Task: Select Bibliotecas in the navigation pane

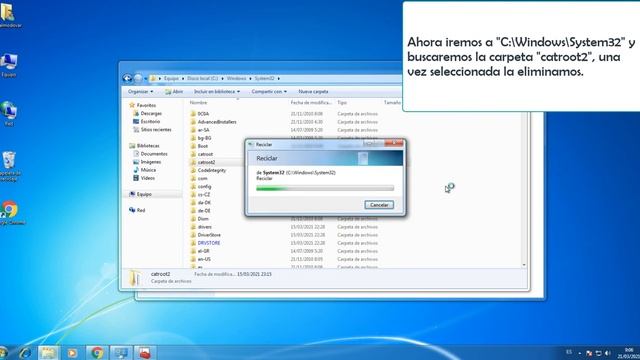Action: [x=144, y=146]
